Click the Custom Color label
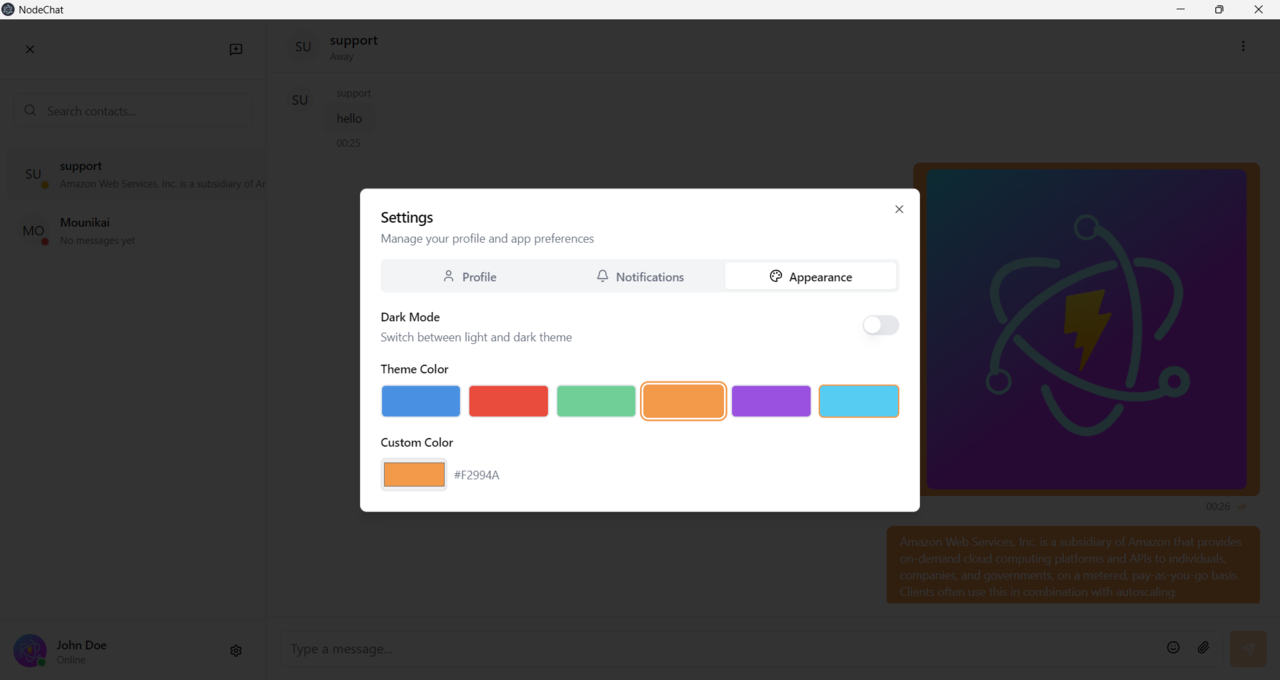Viewport: 1280px width, 680px height. pos(417,442)
